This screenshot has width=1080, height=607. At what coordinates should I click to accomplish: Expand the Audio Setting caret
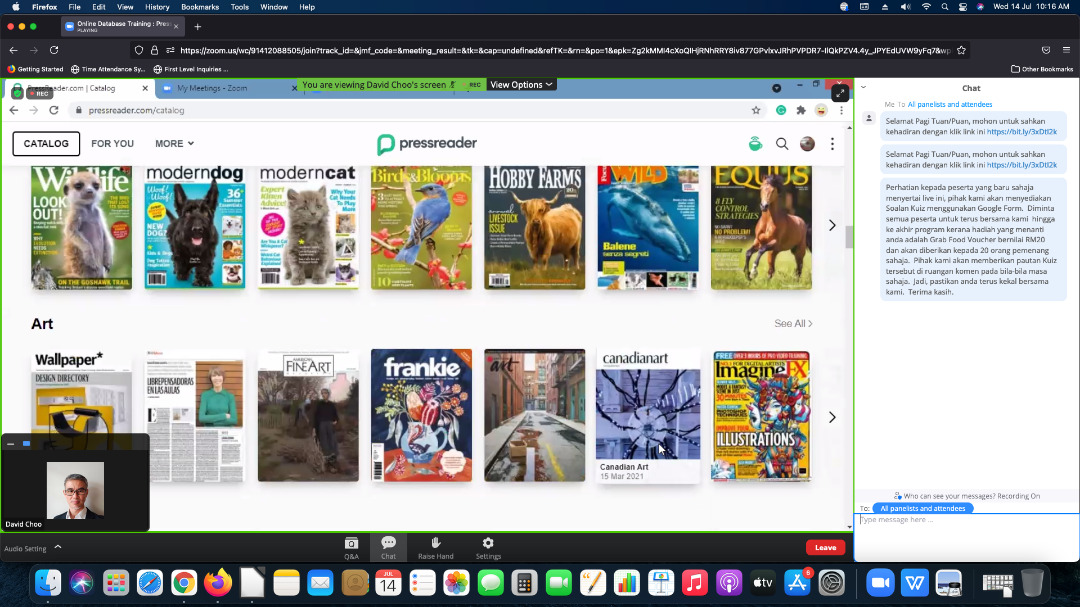click(x=58, y=547)
